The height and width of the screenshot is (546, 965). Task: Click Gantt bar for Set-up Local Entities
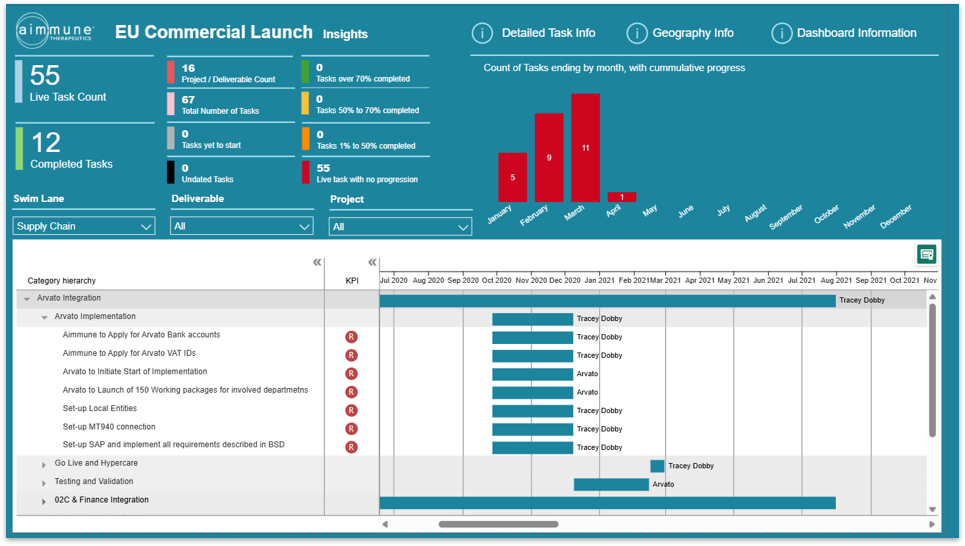click(532, 411)
